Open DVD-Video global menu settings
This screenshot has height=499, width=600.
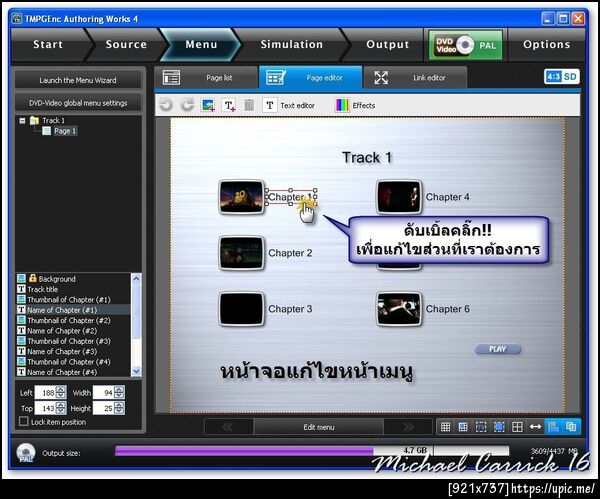[x=78, y=103]
